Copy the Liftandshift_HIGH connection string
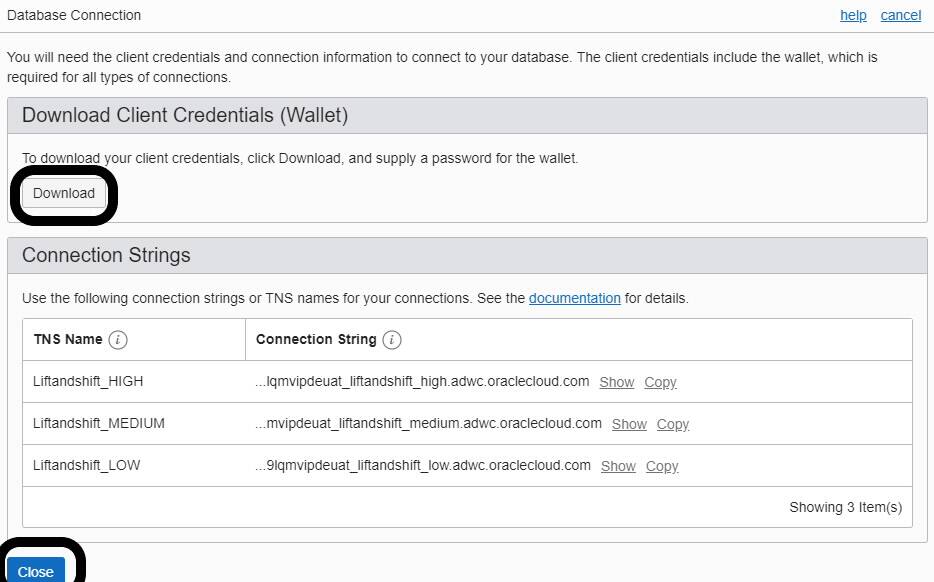 click(x=660, y=382)
